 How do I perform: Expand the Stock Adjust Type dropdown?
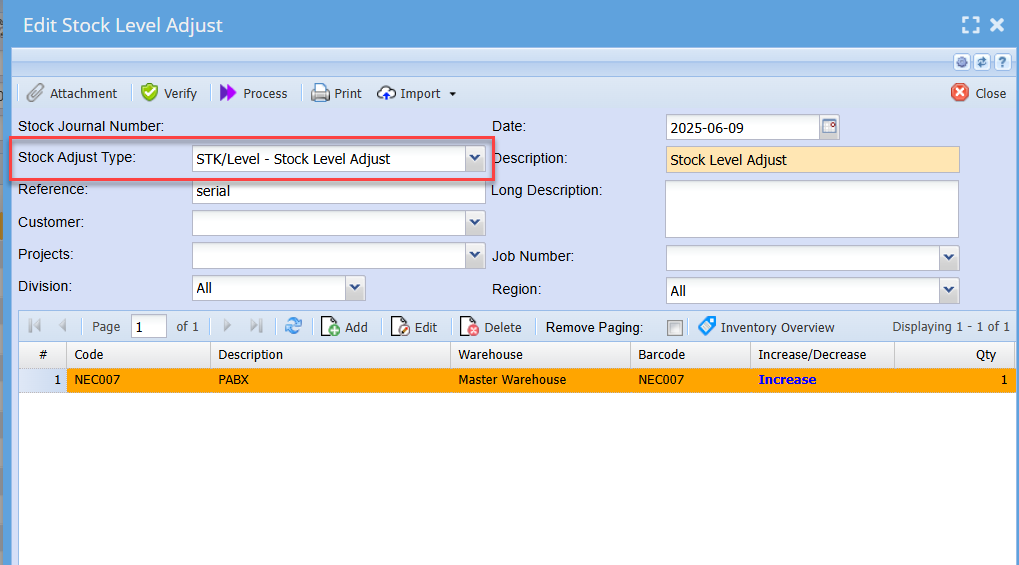pos(475,159)
